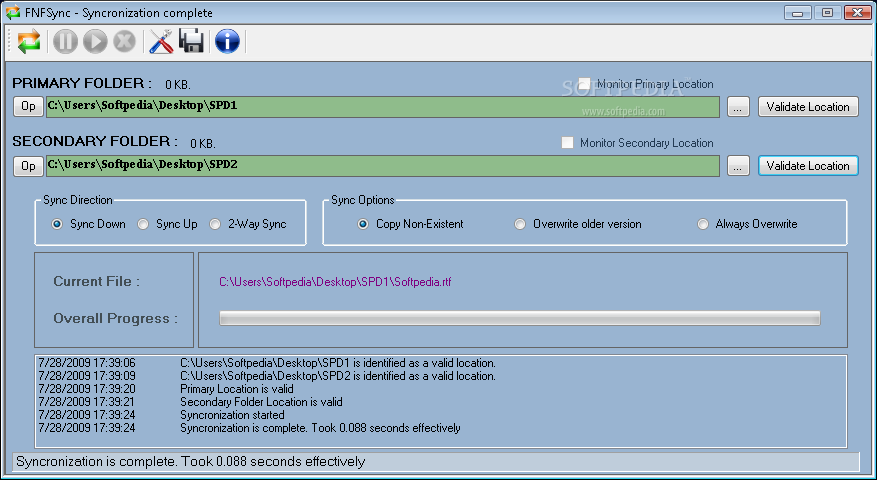Click the primary folder path field SPD1
Image resolution: width=877 pixels, height=480 pixels.
[383, 107]
